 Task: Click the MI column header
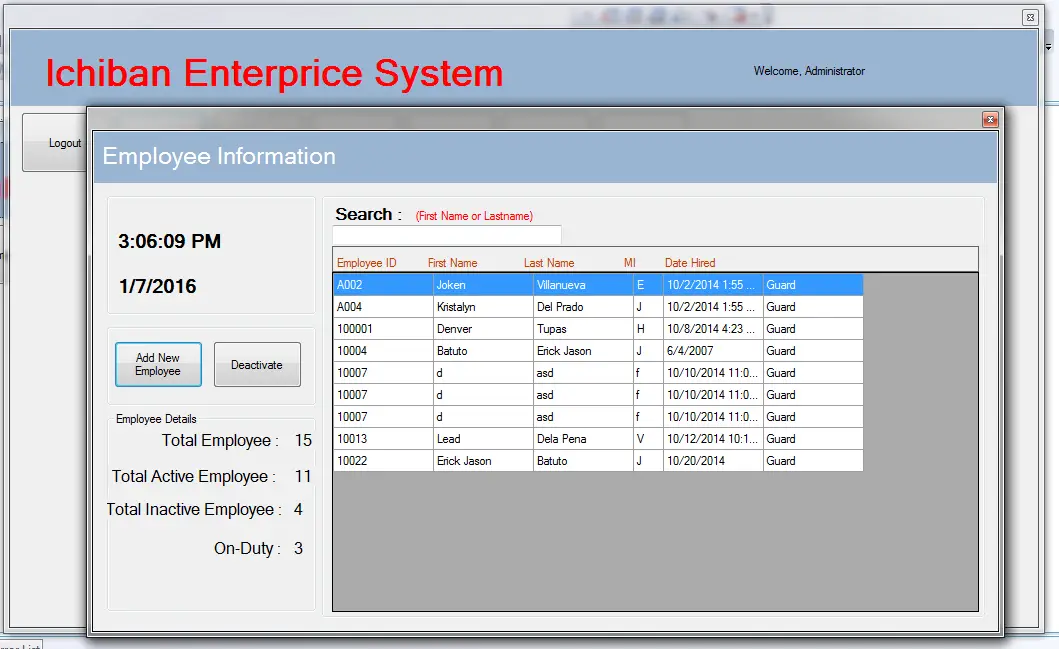(629, 263)
